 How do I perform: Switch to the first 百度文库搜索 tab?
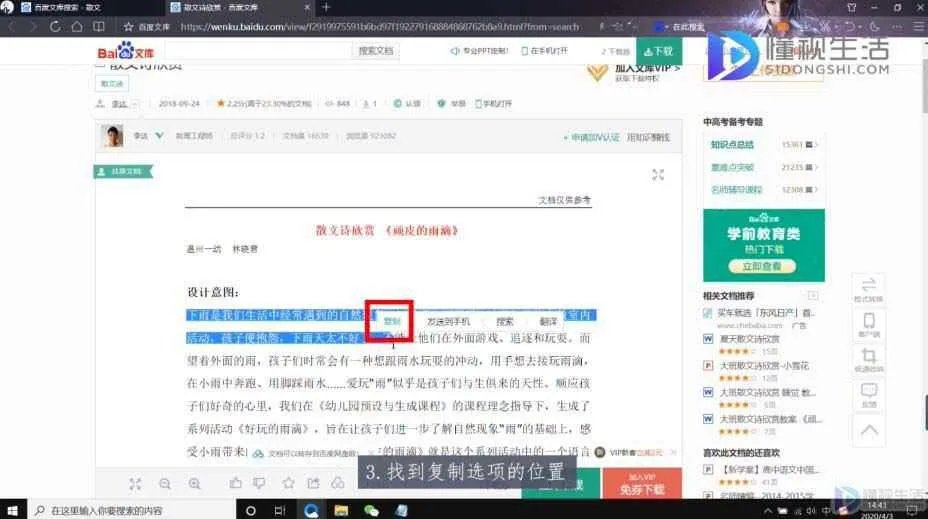coord(65,7)
